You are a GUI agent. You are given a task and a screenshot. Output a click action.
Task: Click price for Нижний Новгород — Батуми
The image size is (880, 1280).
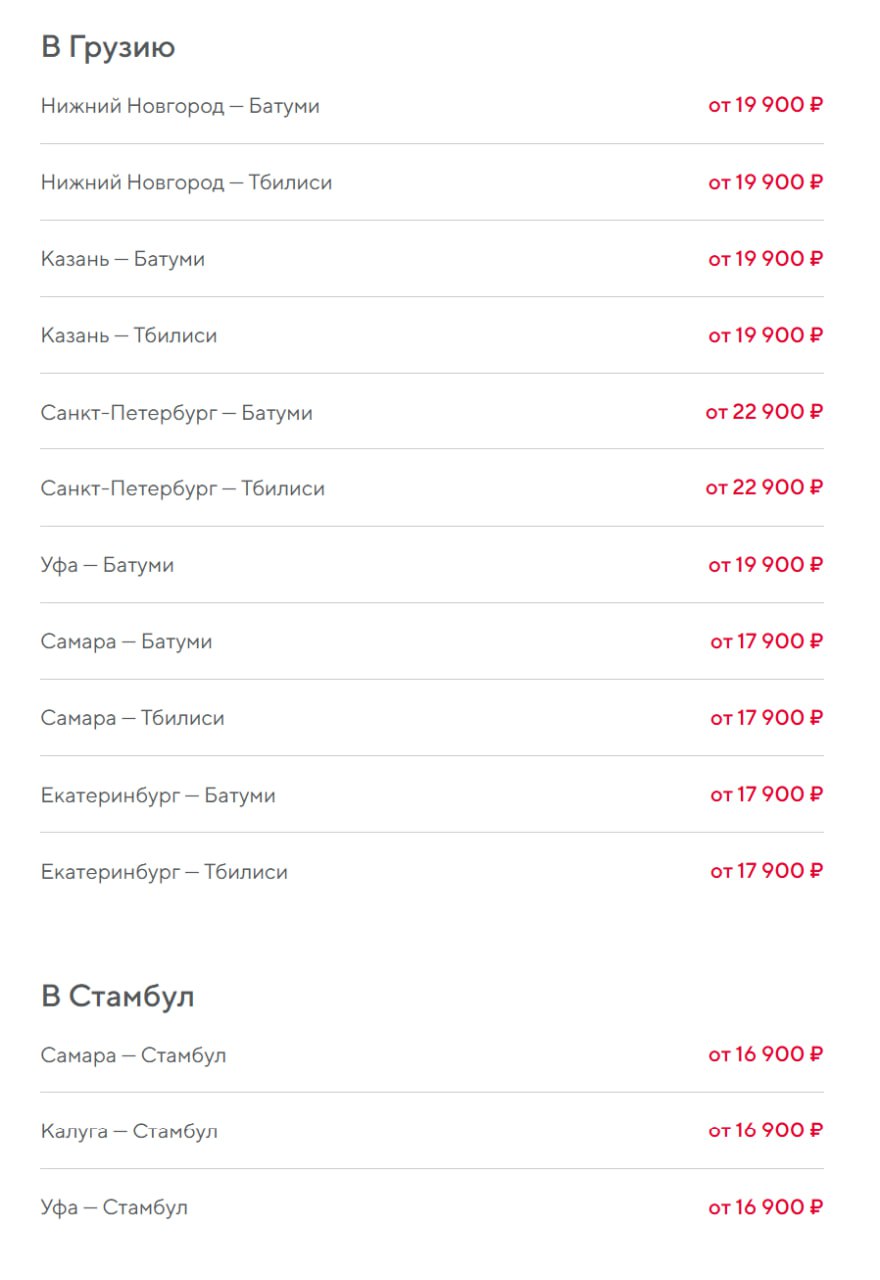[x=765, y=105]
